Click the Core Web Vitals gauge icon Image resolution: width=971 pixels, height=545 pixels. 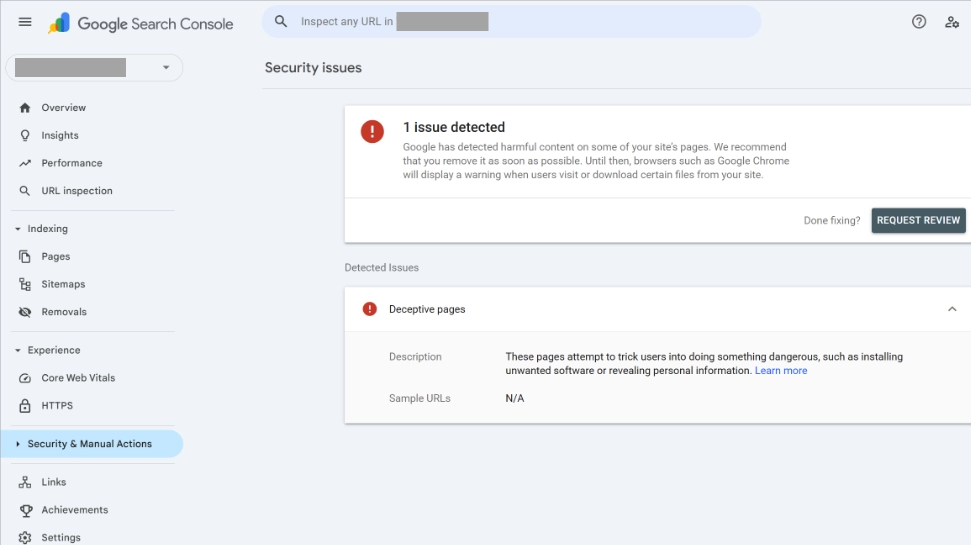coord(25,378)
